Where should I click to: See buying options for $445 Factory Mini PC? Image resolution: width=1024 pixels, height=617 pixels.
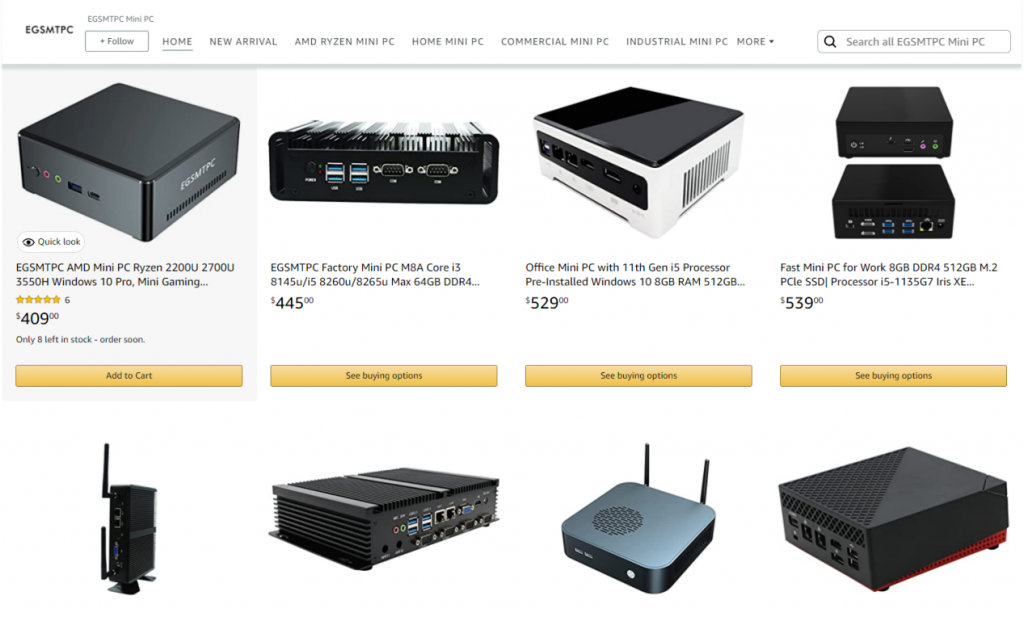(x=383, y=375)
